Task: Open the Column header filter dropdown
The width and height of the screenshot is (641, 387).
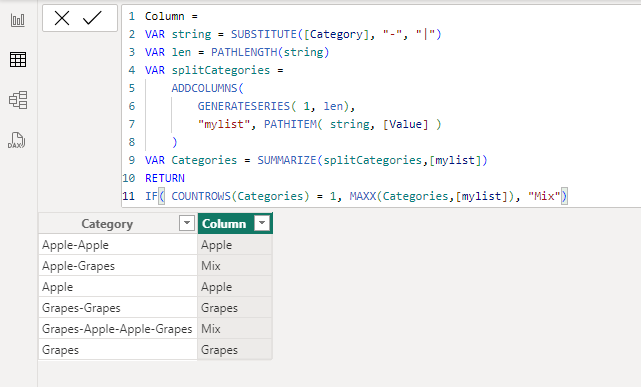Action: click(x=262, y=223)
